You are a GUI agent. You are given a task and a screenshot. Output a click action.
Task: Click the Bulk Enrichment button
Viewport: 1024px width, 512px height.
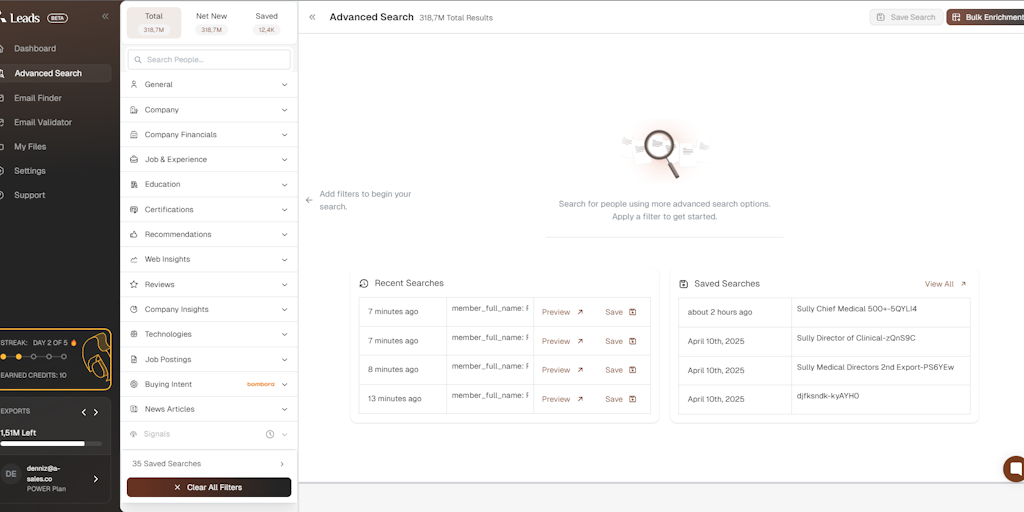coord(986,17)
